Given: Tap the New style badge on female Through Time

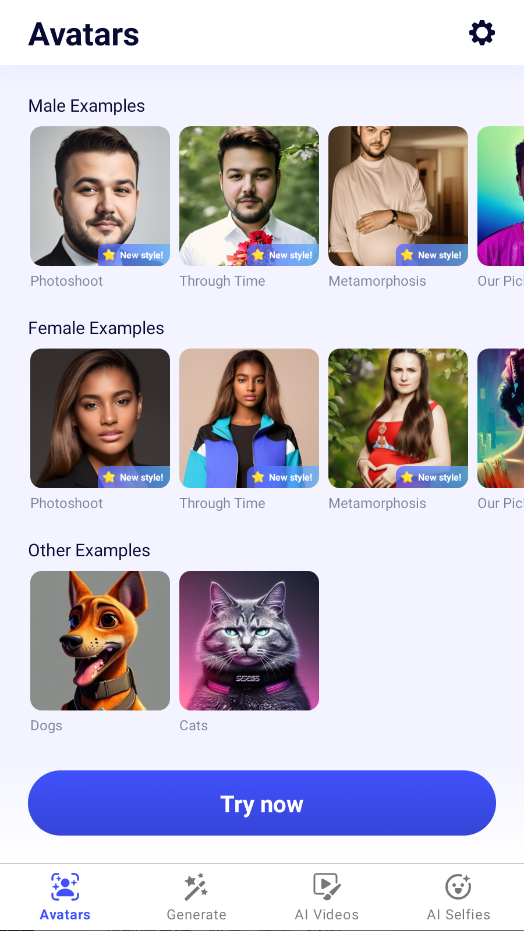Looking at the screenshot, I should pyautogui.click(x=283, y=477).
